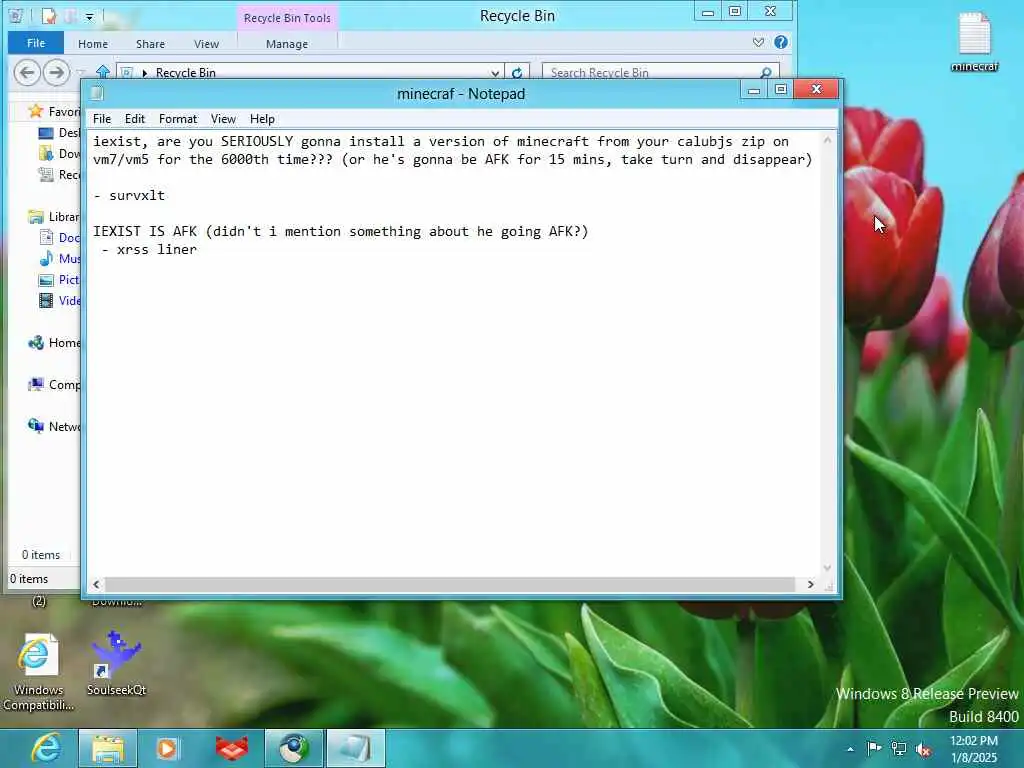Screen dimensions: 1024x768
Task: Close the minecraf Notepad window
Action: point(816,89)
